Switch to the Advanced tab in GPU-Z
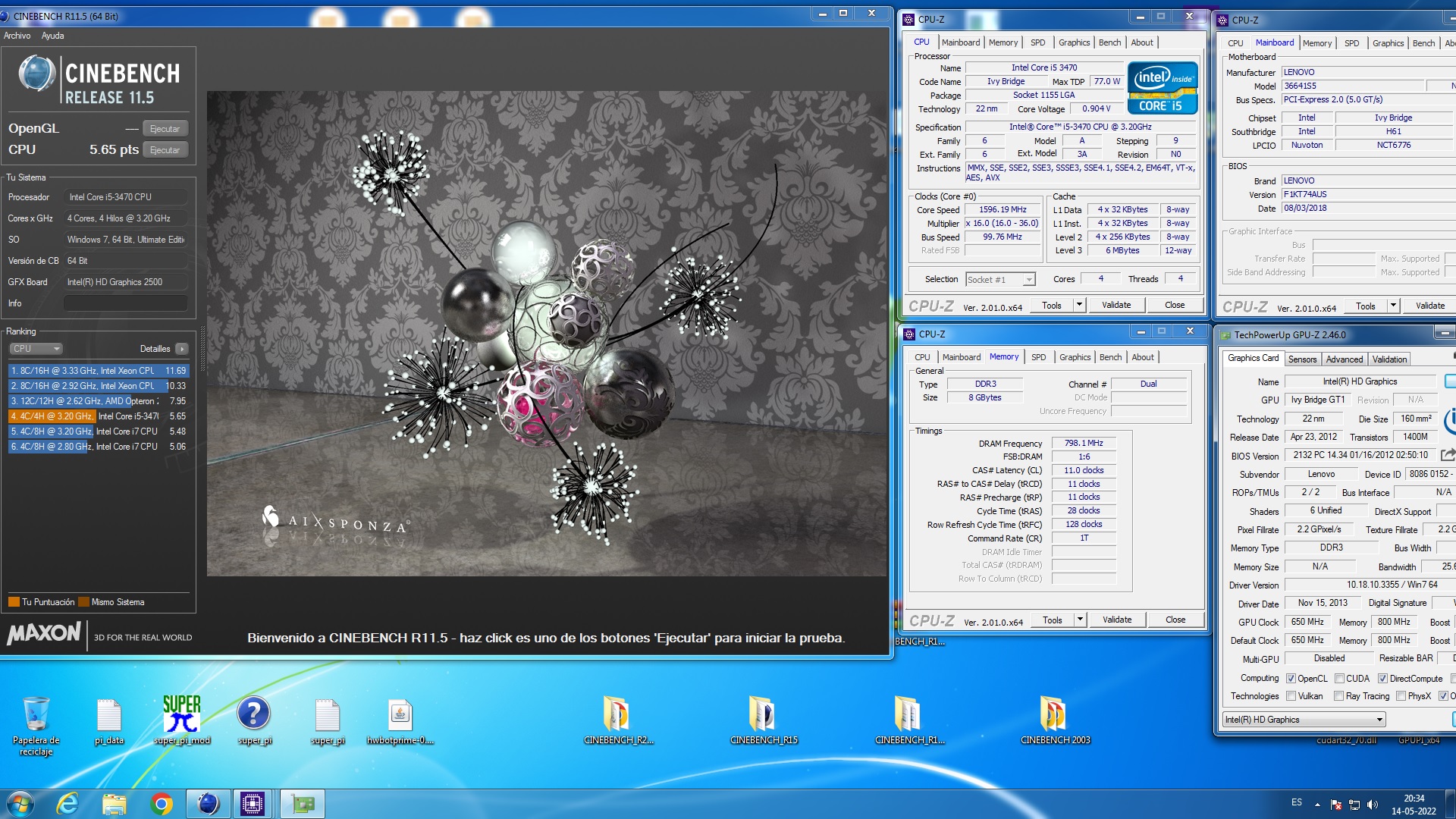 coord(1344,359)
